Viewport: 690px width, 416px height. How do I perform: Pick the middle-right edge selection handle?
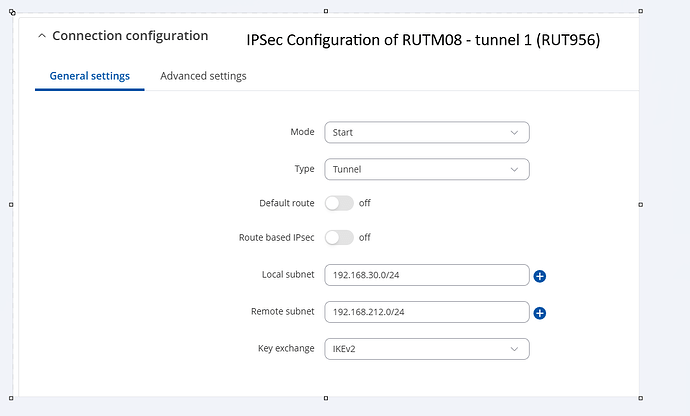click(641, 204)
